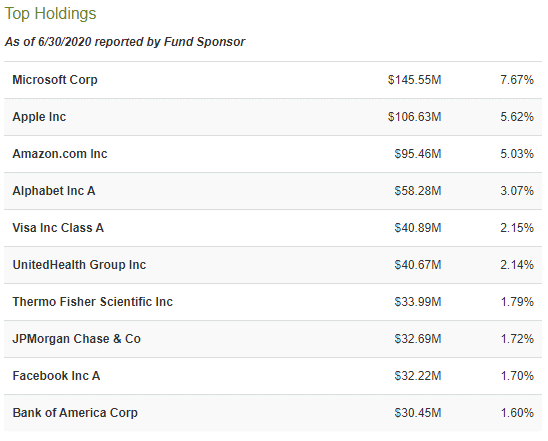Click the As of 6/30/2020 subtitle
The width and height of the screenshot is (548, 441).
[125, 42]
